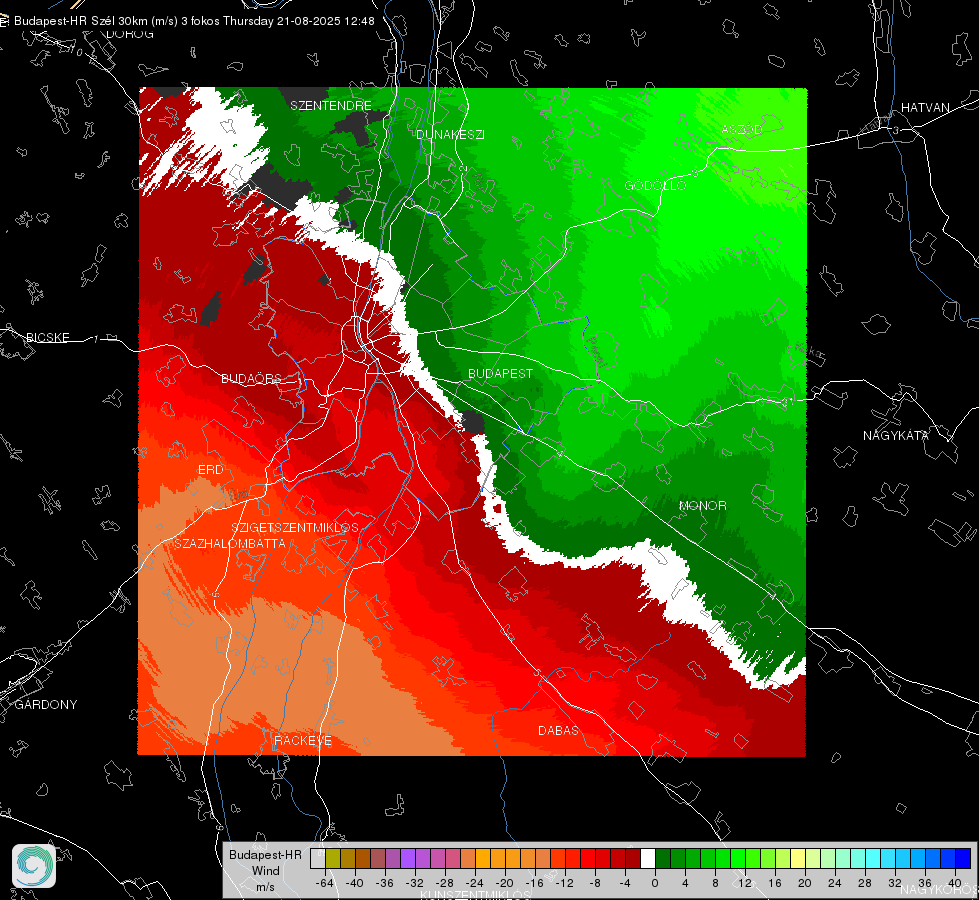The height and width of the screenshot is (900, 979).
Task: Click the '32' legend scale value
Action: coord(895,883)
